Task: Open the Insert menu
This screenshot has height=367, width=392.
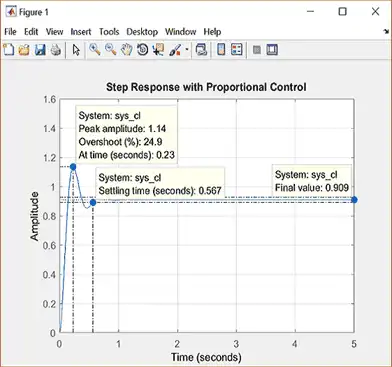Action: pos(81,32)
